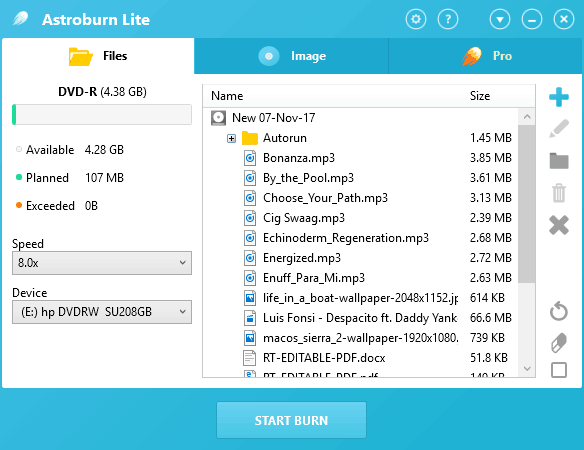Select the Choose_Your_Path.mp3 row
The image size is (584, 450).
coord(361,198)
